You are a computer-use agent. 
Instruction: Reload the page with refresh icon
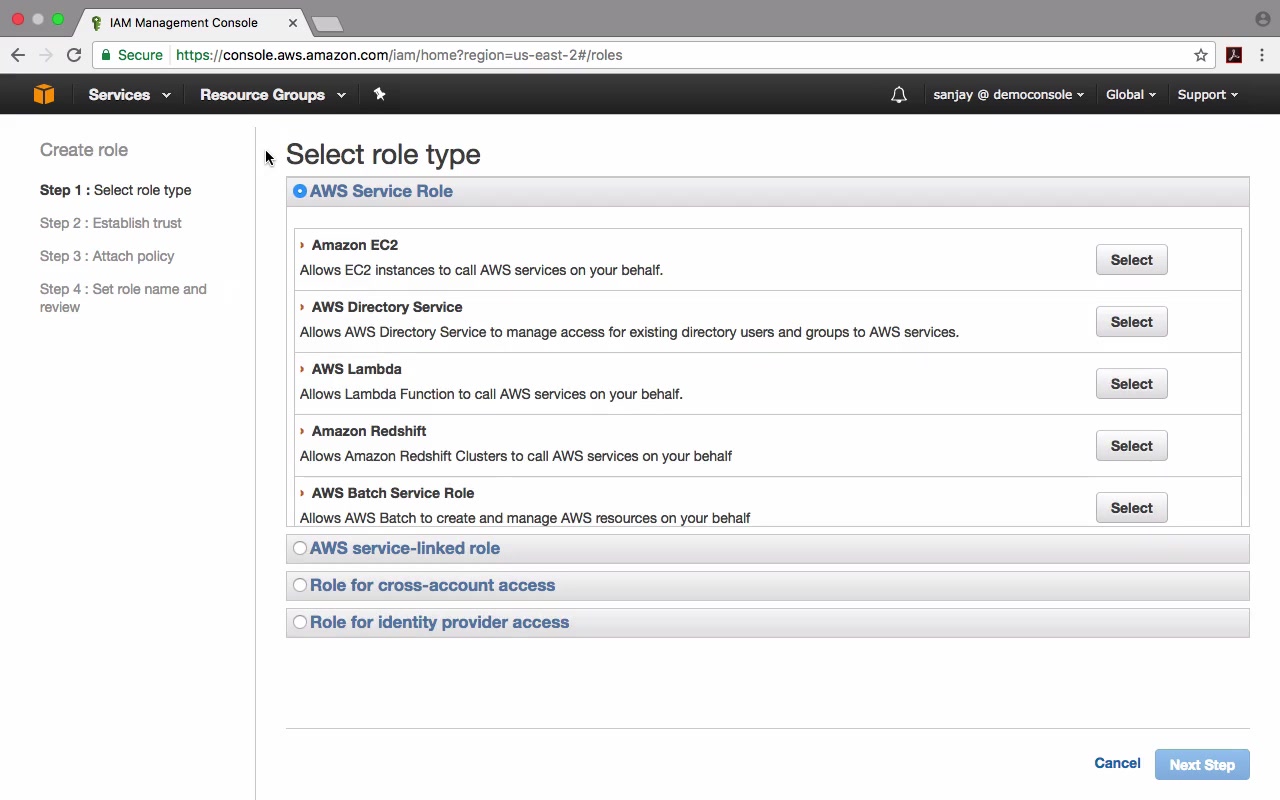(74, 55)
